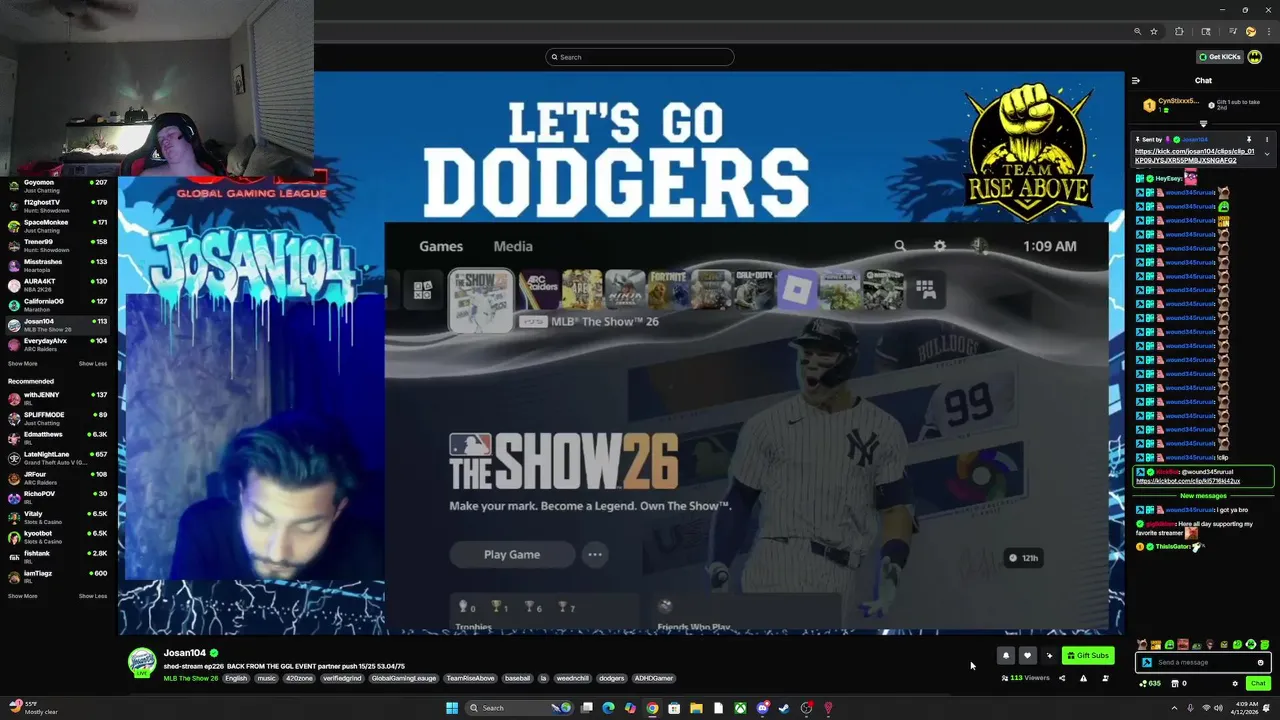This screenshot has height=720, width=1280.
Task: Open the Batman profile avatar menu
Action: [1255, 57]
